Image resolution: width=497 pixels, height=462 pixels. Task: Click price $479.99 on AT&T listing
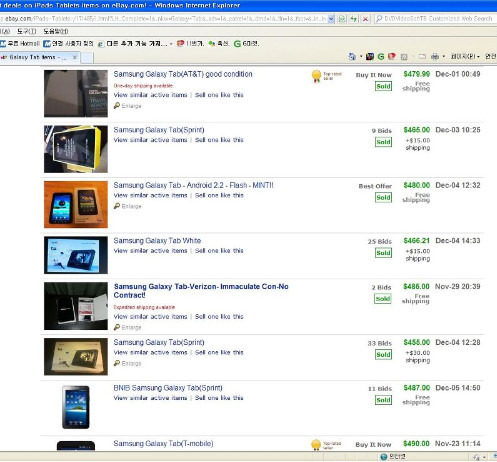tap(417, 74)
